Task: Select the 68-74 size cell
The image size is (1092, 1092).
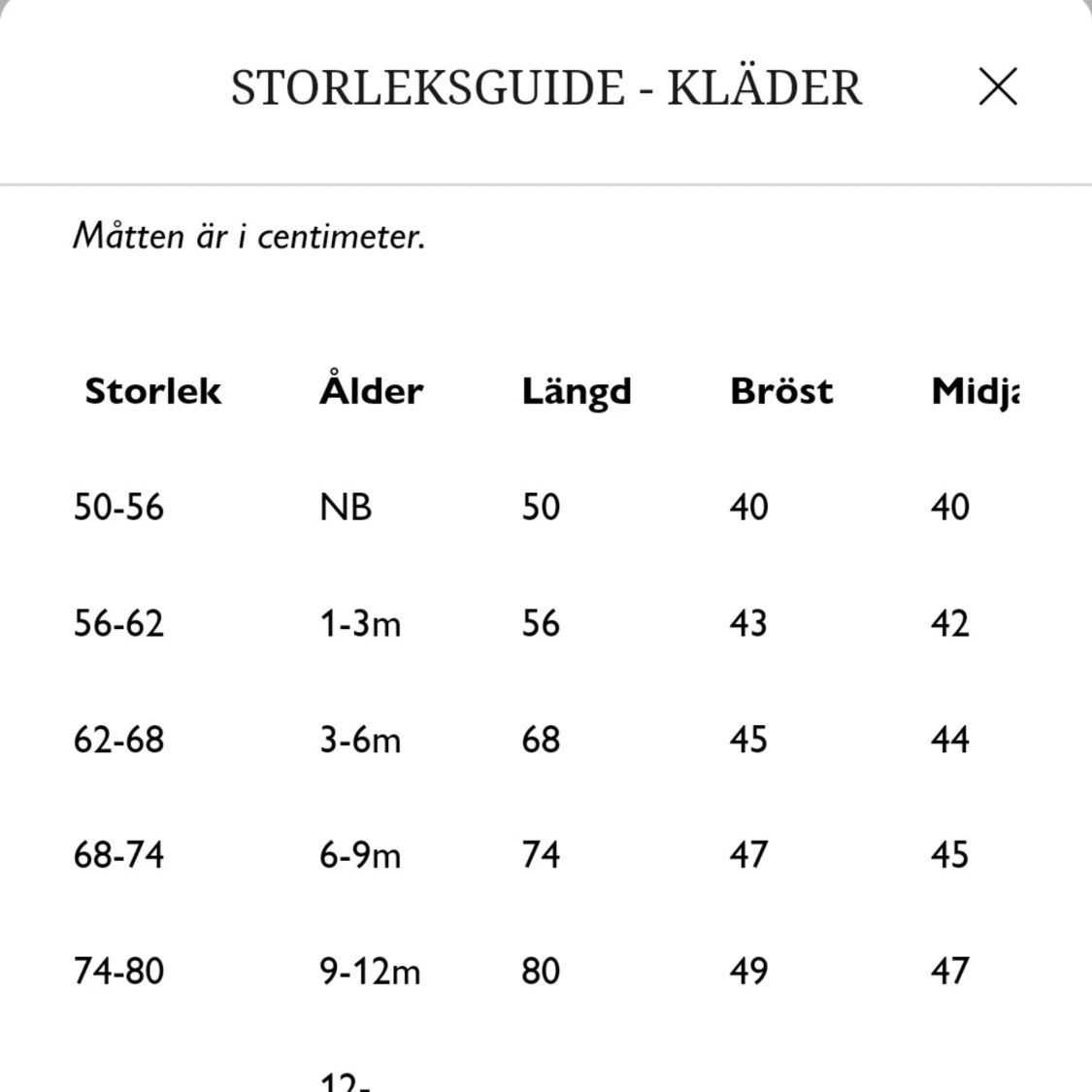Action: [118, 855]
